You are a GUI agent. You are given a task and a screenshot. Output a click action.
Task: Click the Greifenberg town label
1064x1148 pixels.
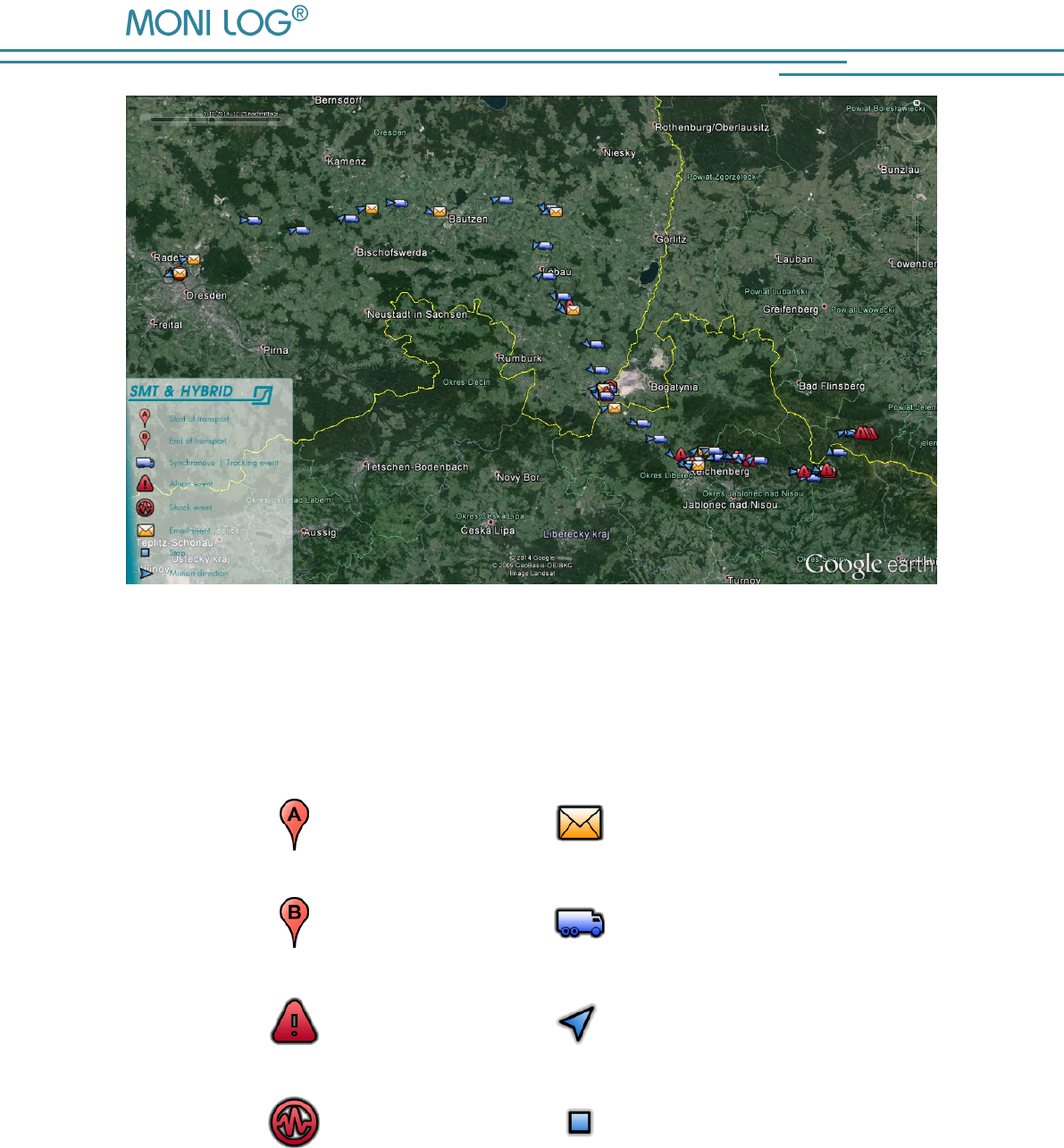click(791, 309)
